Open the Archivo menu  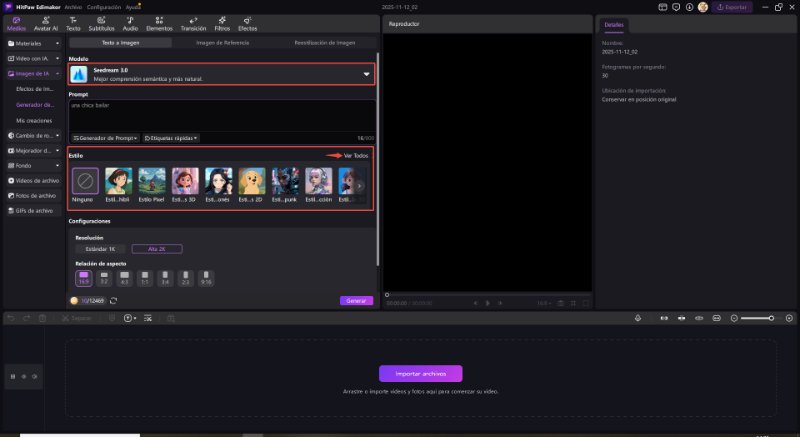[73, 6]
